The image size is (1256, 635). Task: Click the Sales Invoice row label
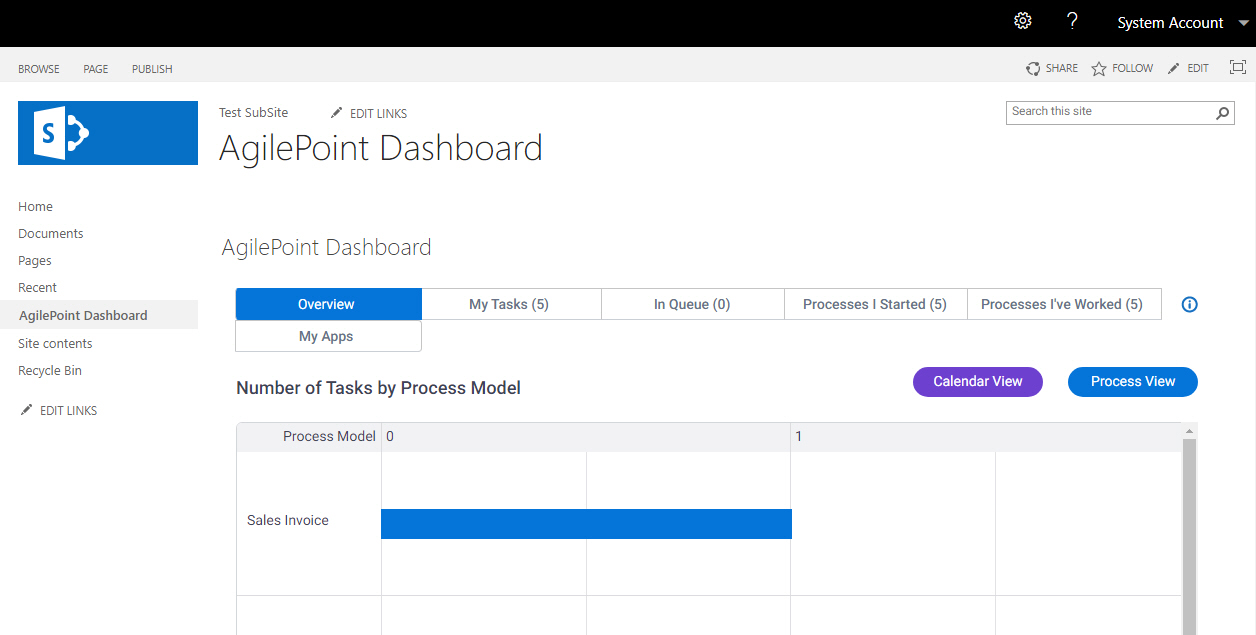[x=288, y=521]
